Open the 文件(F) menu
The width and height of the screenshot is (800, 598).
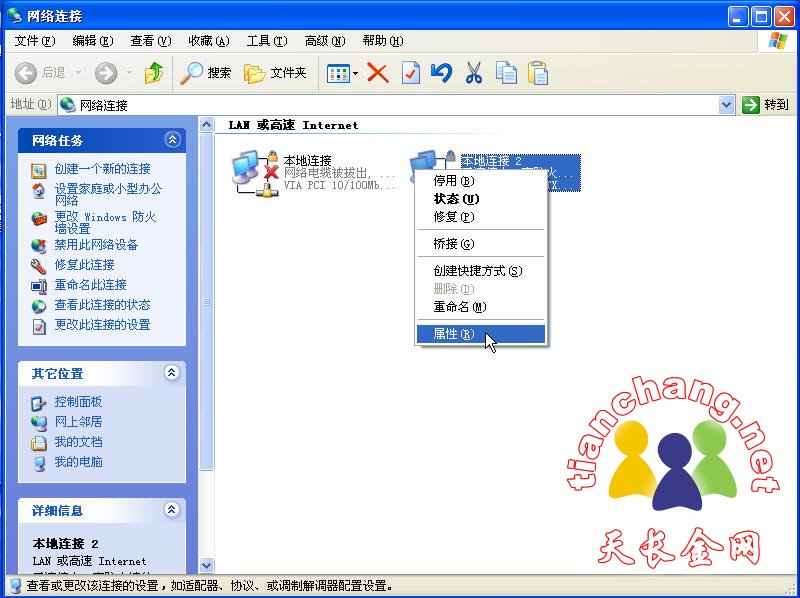[x=35, y=41]
